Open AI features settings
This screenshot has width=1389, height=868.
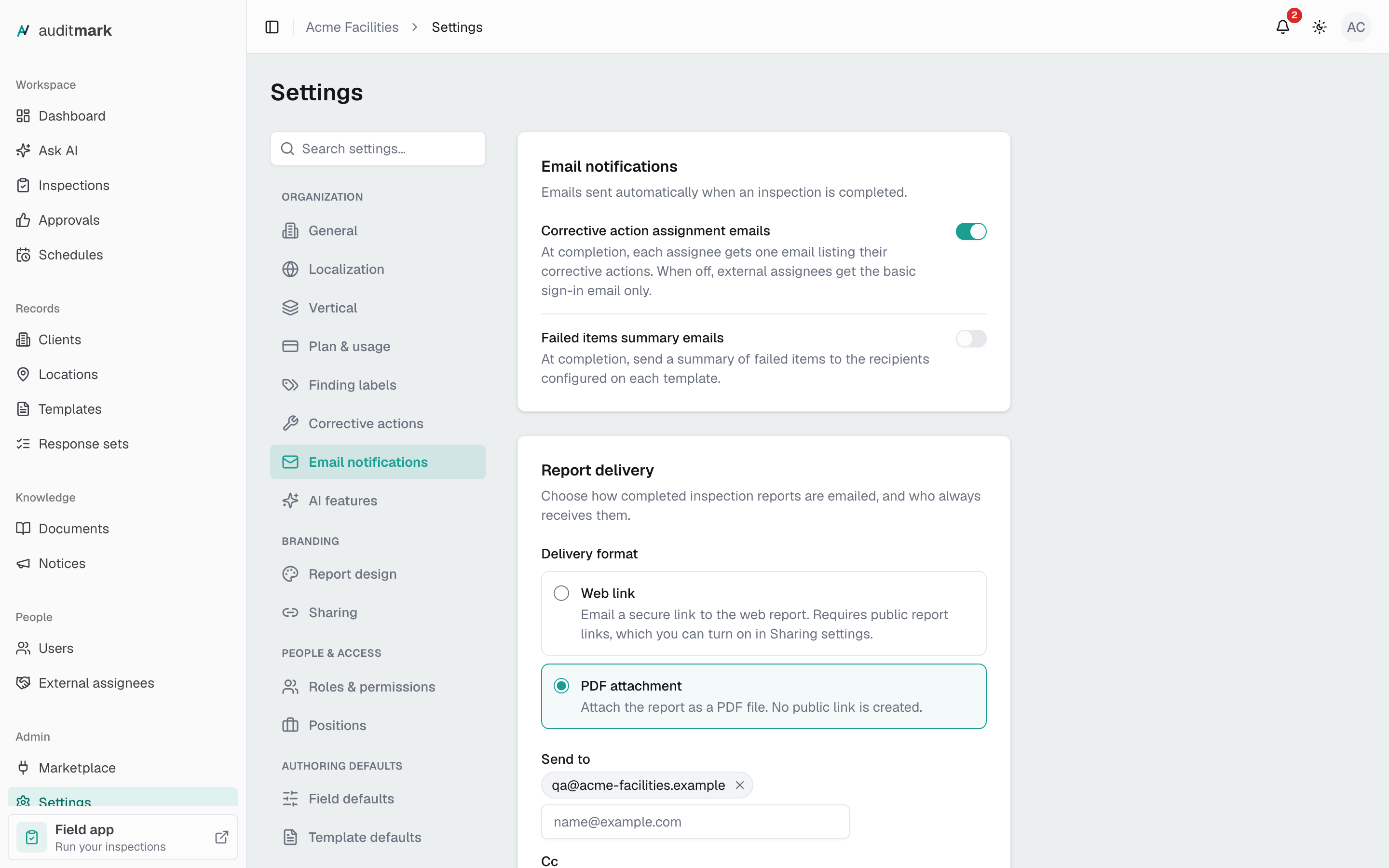tap(378, 501)
